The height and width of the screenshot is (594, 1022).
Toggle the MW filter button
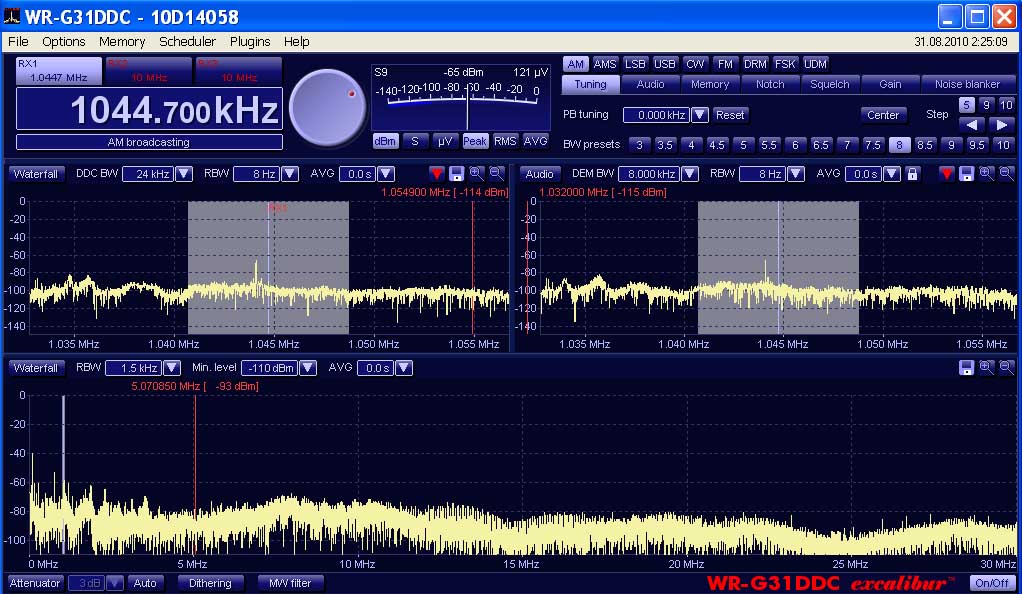coord(290,583)
